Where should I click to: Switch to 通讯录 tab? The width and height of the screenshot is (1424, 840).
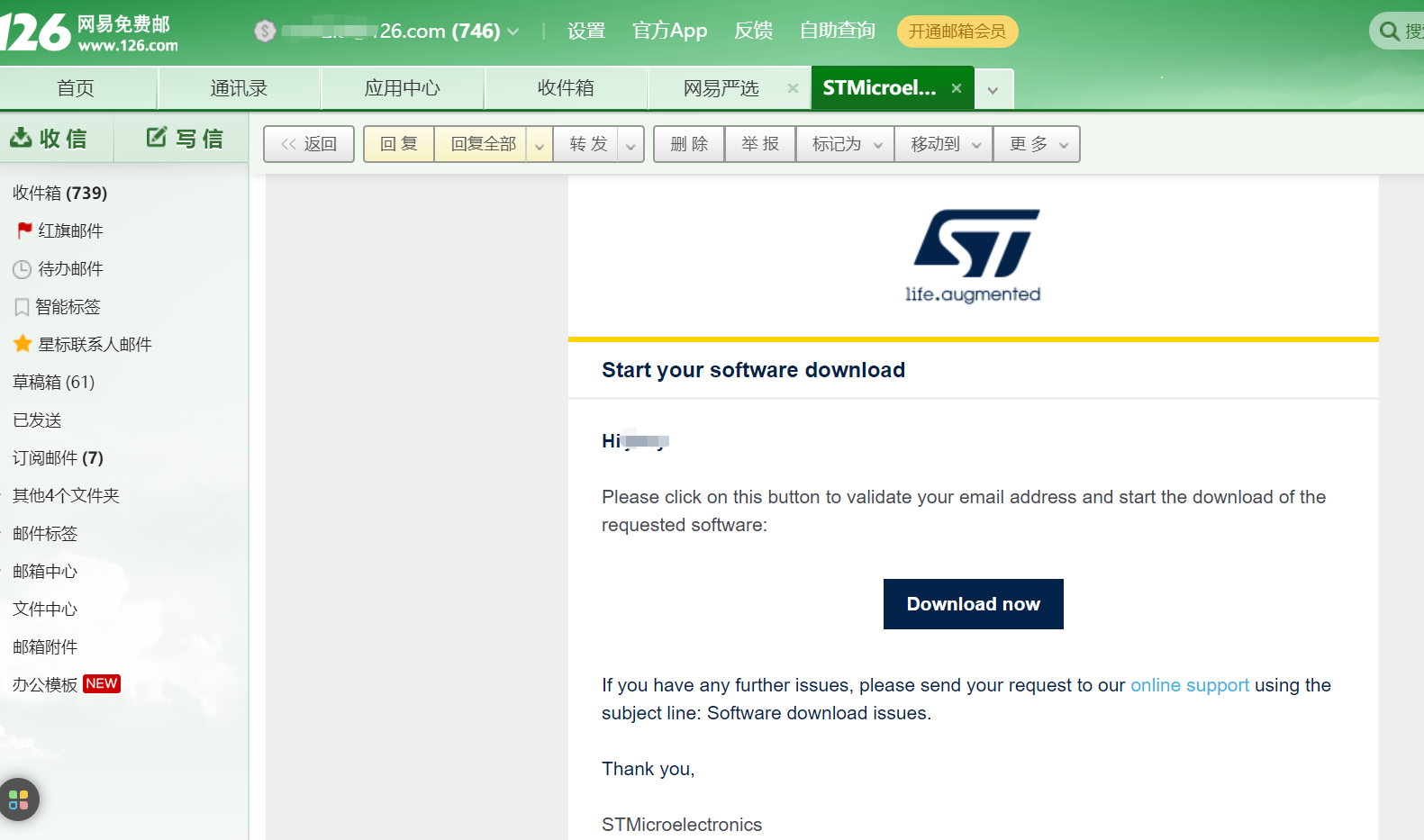point(239,88)
